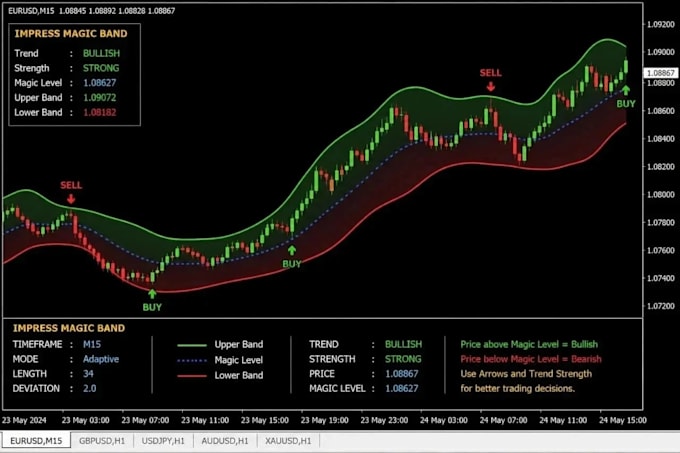Select the PRICE value 1.08867 in the bottom panel
Screen dimensions: 680x453
402,374
